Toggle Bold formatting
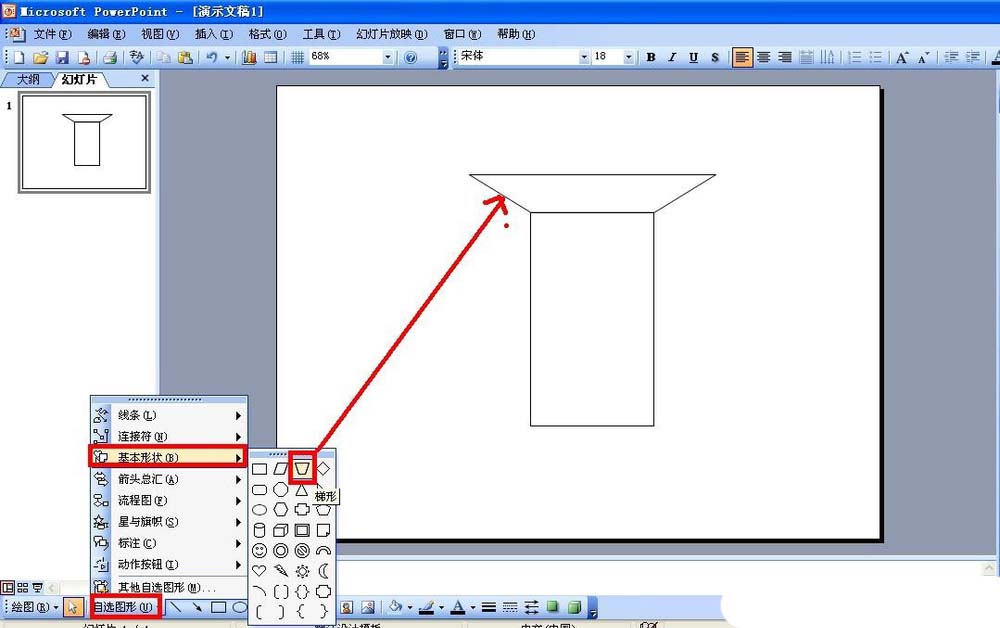Viewport: 1000px width, 628px height. pos(651,57)
